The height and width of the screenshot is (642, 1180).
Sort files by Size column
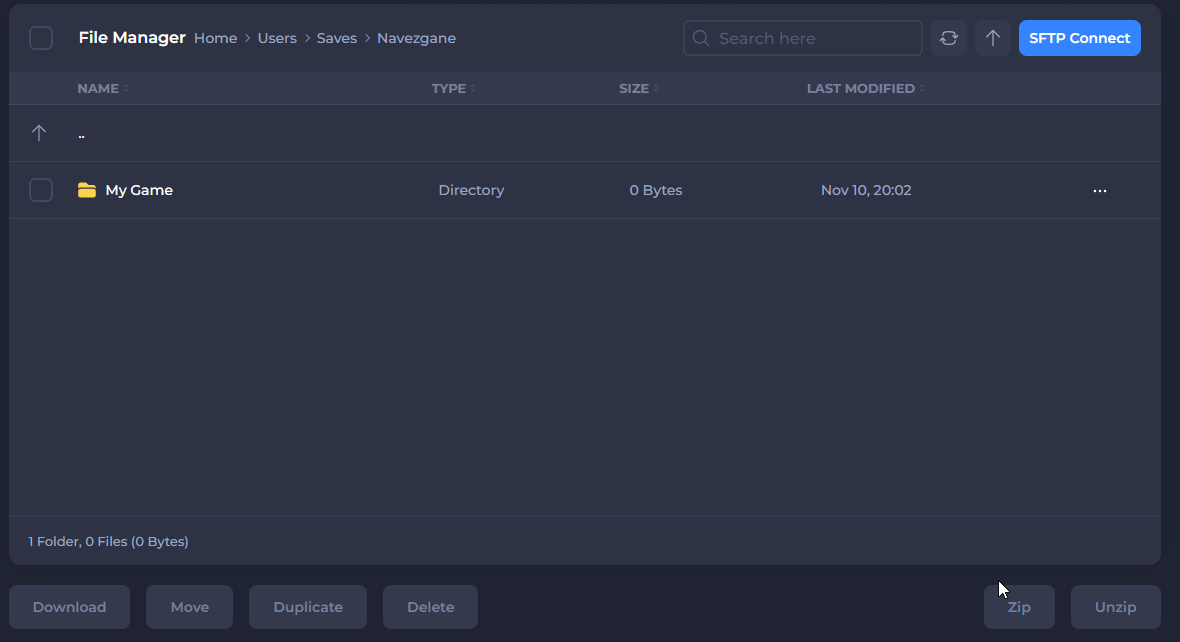point(634,88)
